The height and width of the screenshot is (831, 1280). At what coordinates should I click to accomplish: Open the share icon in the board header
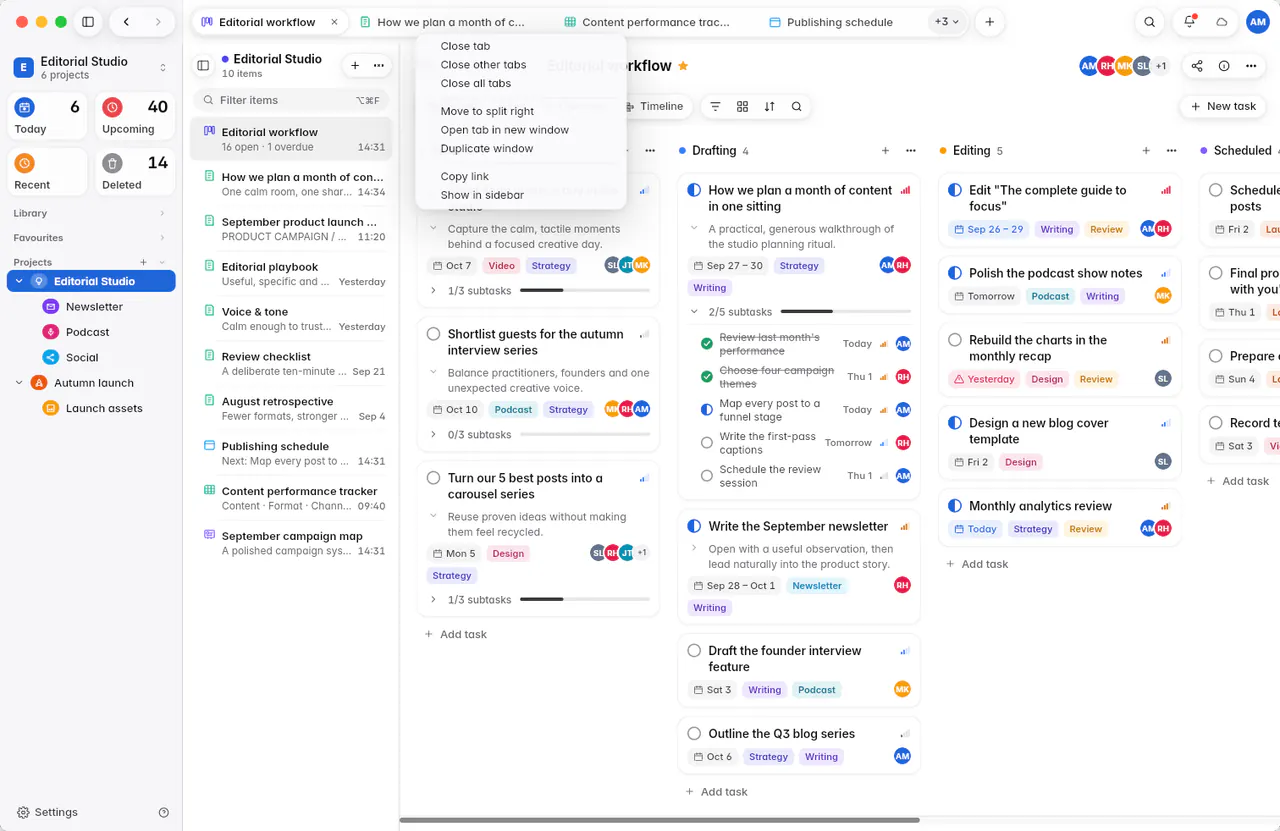(1197, 66)
